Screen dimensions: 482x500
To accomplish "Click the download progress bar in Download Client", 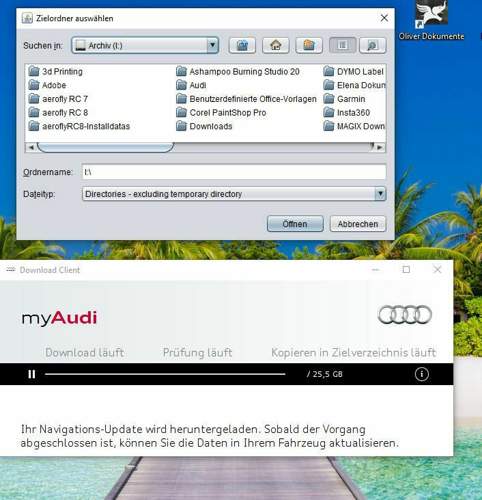I will pyautogui.click(x=165, y=374).
